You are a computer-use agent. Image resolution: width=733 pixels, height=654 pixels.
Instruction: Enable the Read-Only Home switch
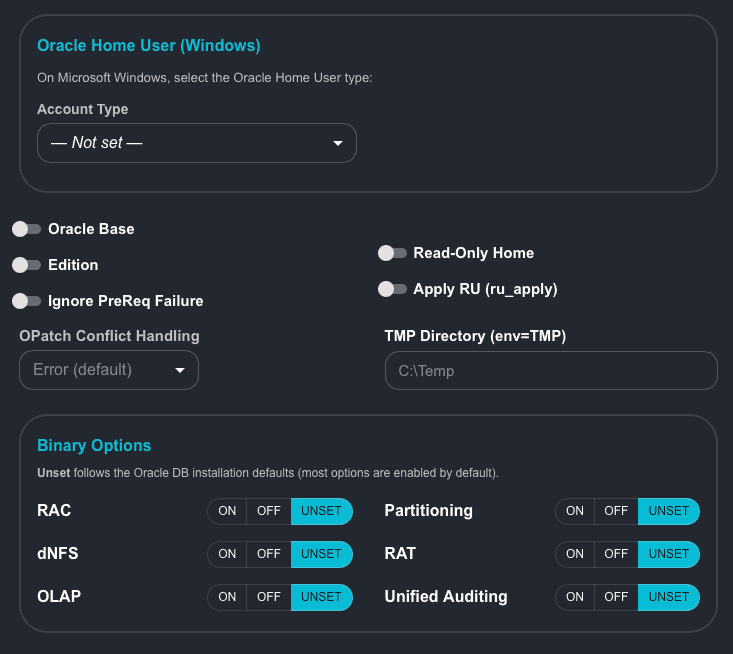392,253
